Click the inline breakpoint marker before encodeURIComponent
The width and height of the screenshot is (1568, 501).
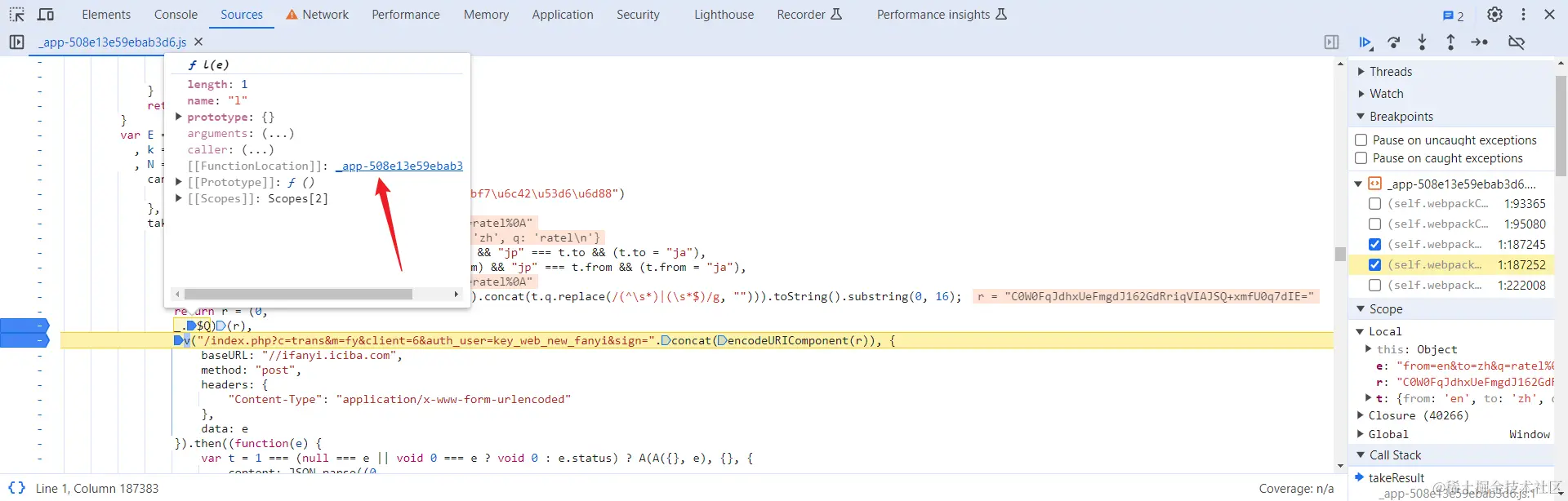(721, 340)
